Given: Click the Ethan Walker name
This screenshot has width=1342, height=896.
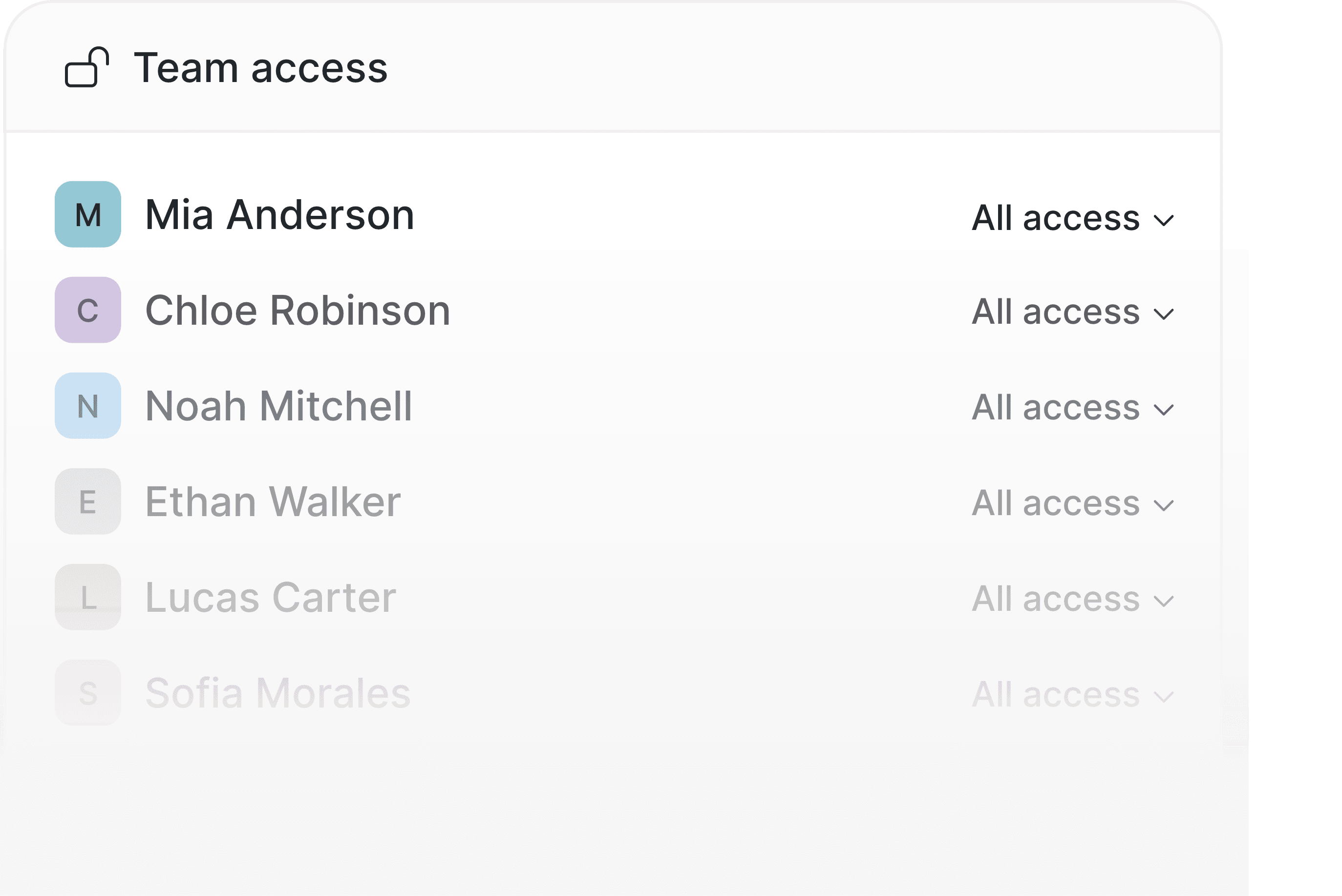Looking at the screenshot, I should tap(273, 502).
